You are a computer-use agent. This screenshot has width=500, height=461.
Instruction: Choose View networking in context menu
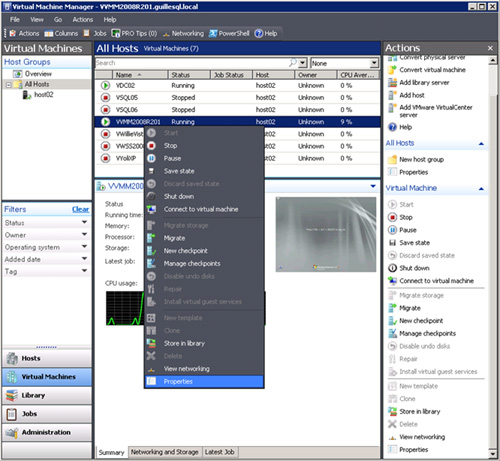[204, 369]
